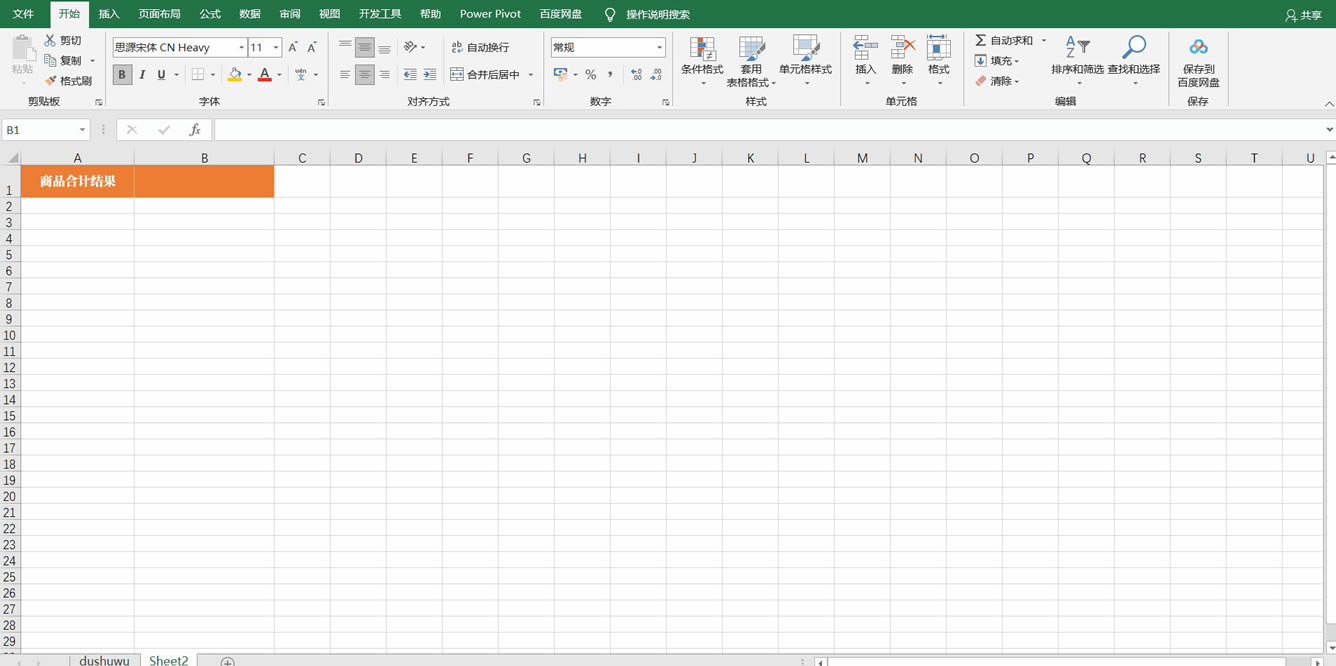This screenshot has height=666, width=1336.
Task: Apply the yellow fill color bucket
Action: point(234,75)
